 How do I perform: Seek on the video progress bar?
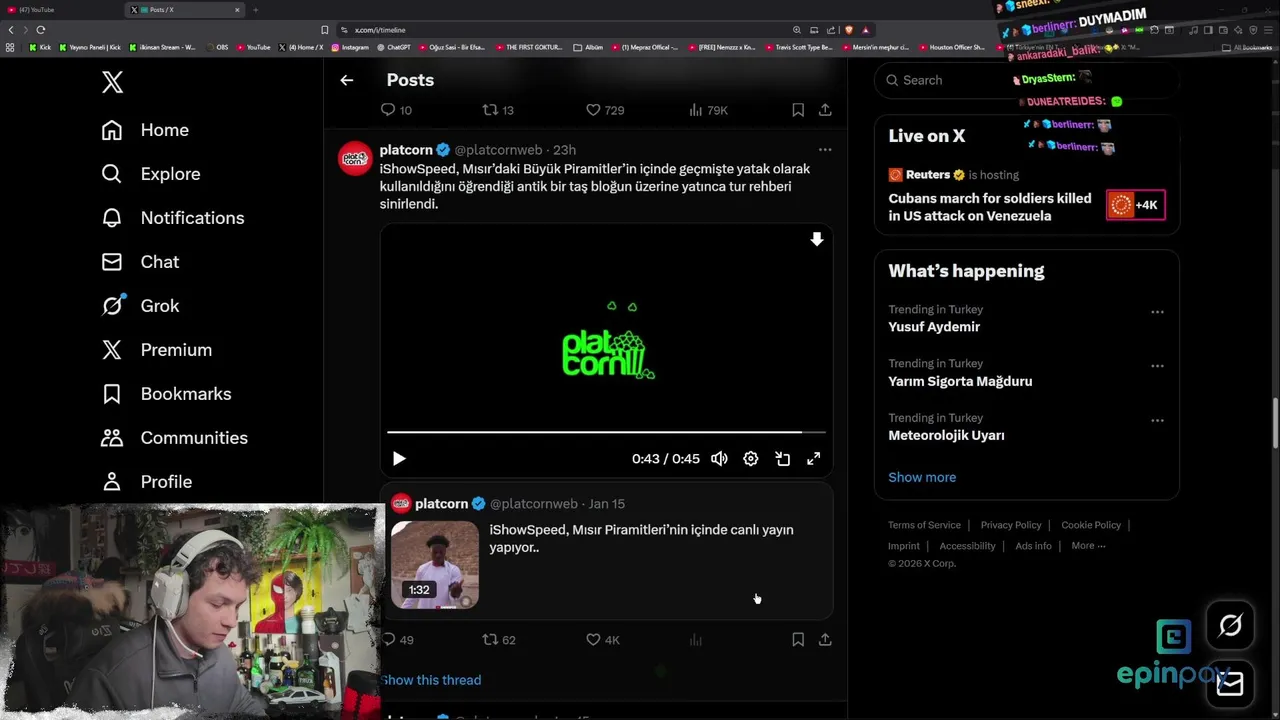click(606, 432)
